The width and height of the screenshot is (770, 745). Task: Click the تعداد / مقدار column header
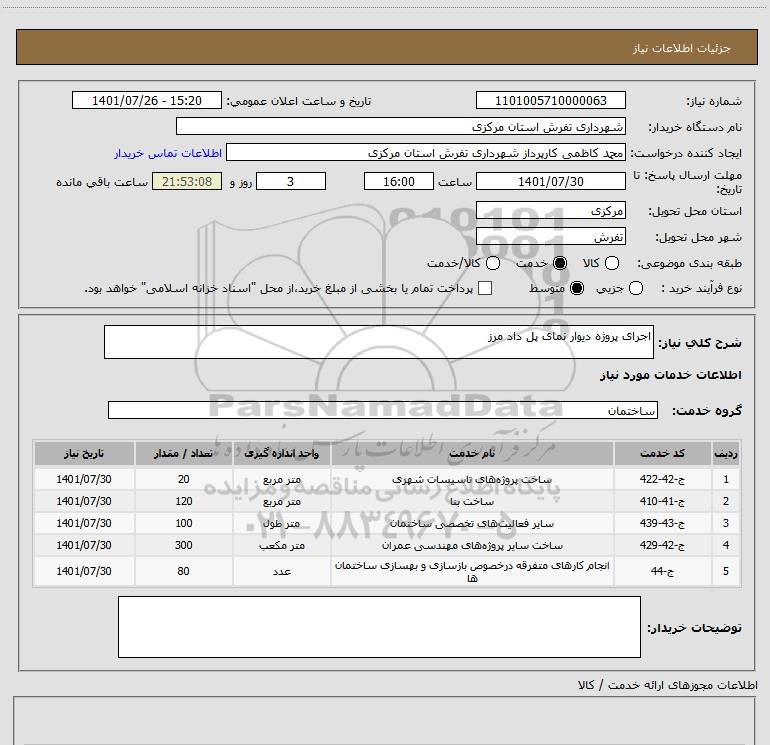pos(183,453)
